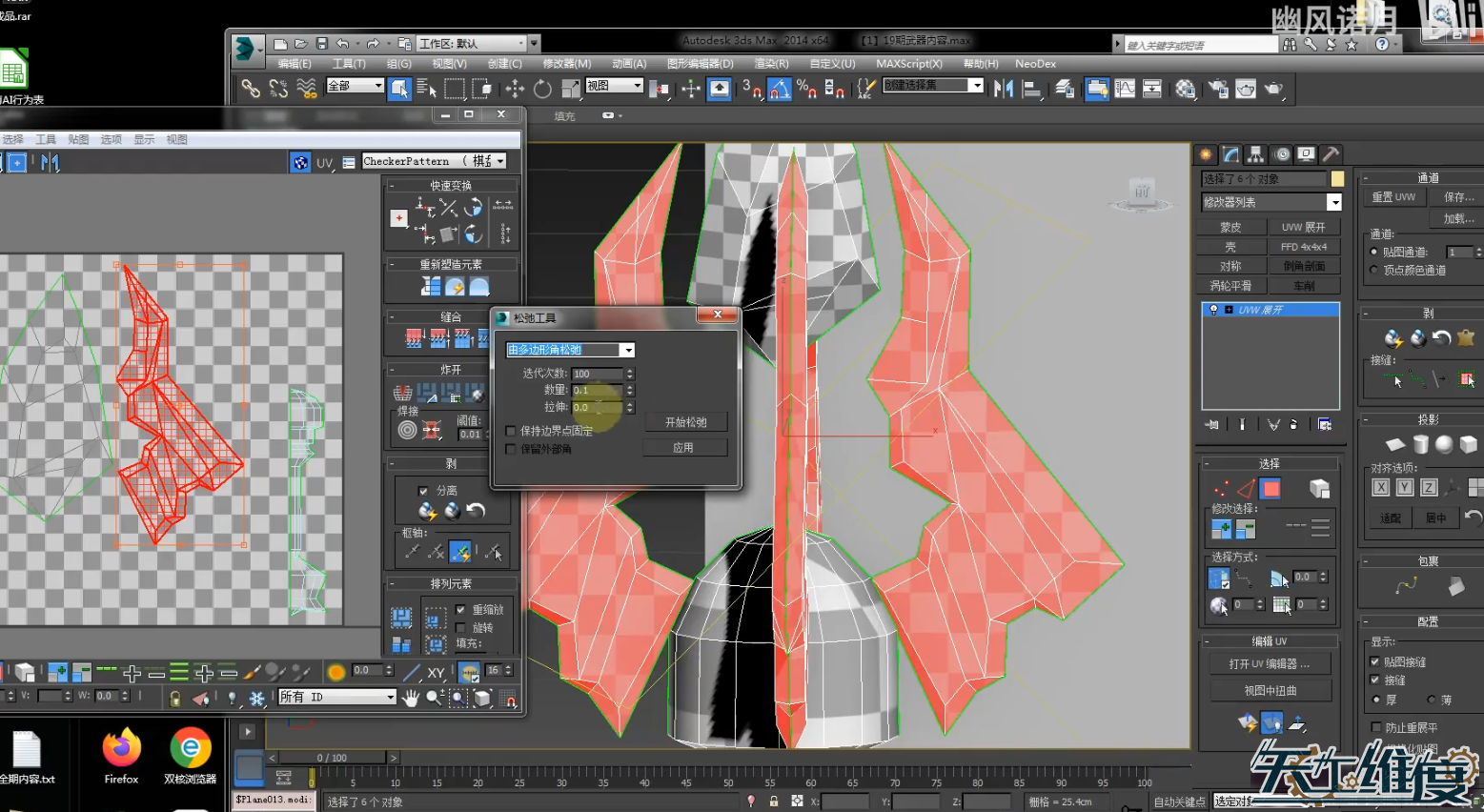Click the Mirror tool in main toolbar

(1003, 90)
